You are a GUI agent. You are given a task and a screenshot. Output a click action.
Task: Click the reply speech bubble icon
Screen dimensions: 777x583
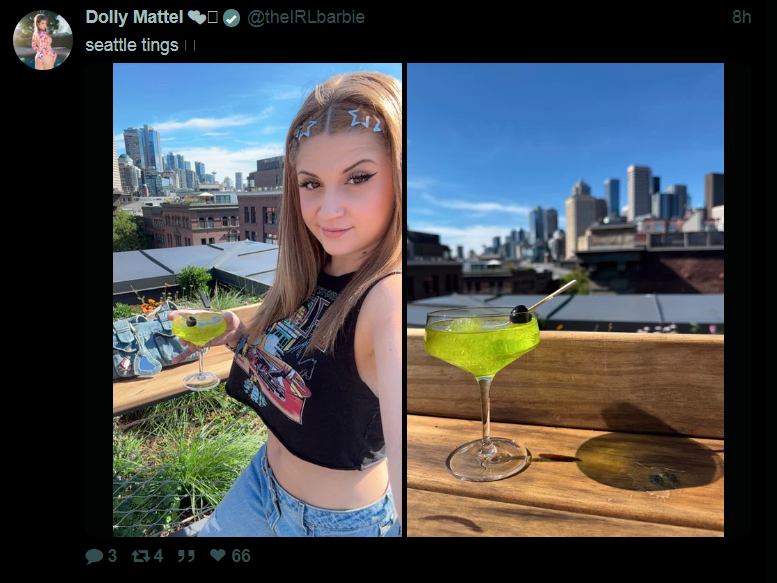pos(94,556)
